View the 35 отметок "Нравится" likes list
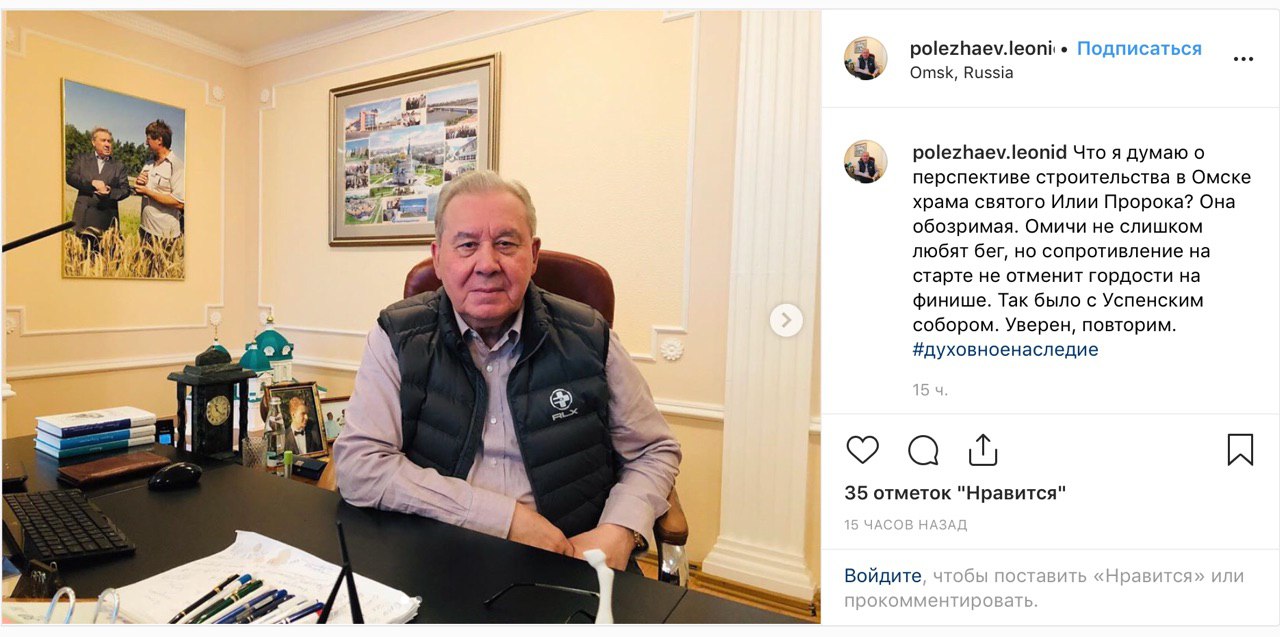This screenshot has width=1280, height=637. pos(955,493)
